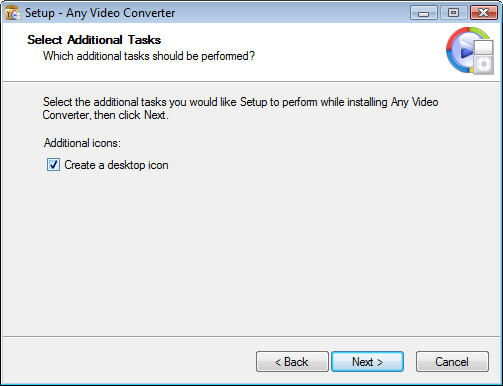
Task: Return to previous page with < Back
Action: [x=292, y=362]
